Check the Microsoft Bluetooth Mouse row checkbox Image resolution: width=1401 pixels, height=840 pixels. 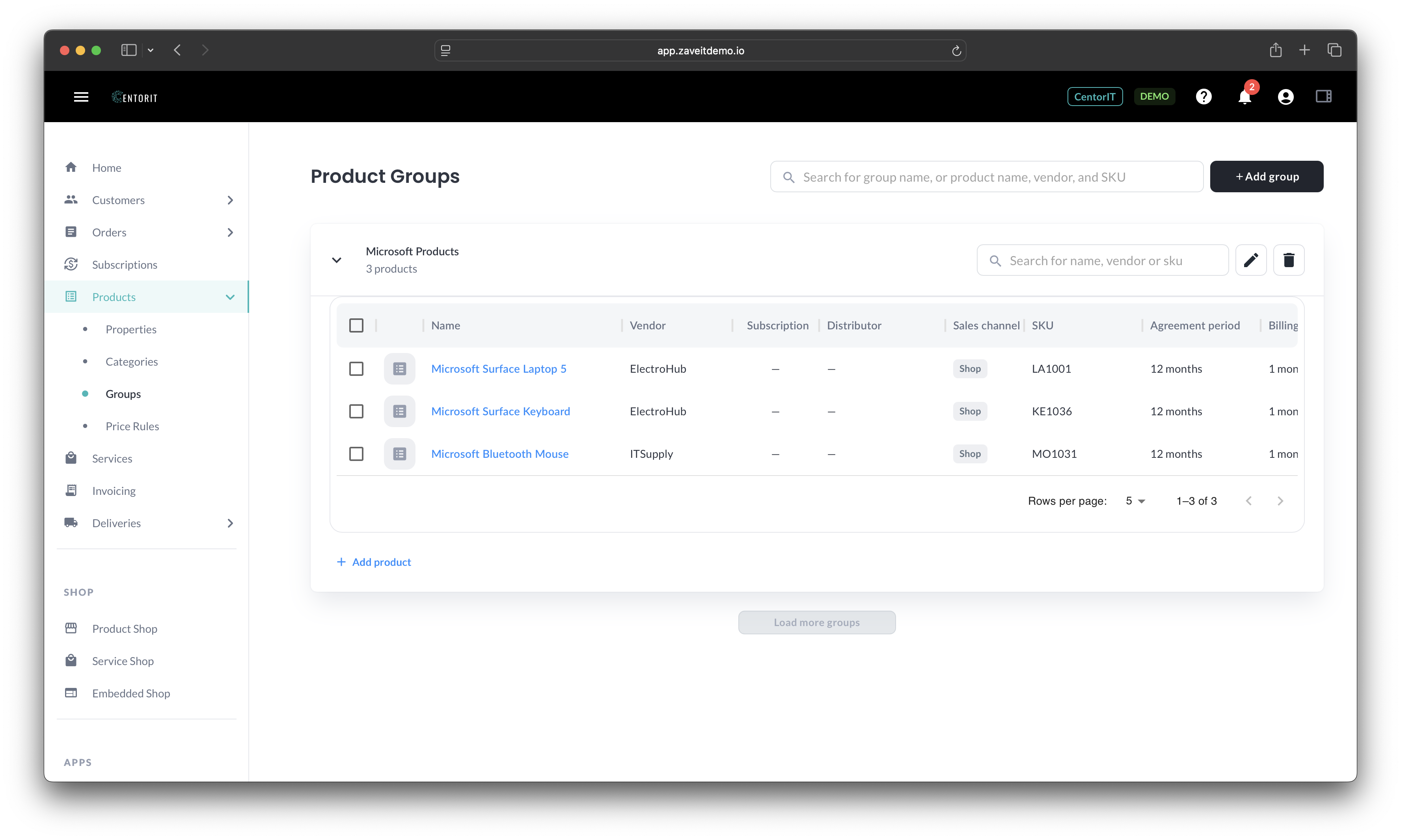tap(356, 454)
